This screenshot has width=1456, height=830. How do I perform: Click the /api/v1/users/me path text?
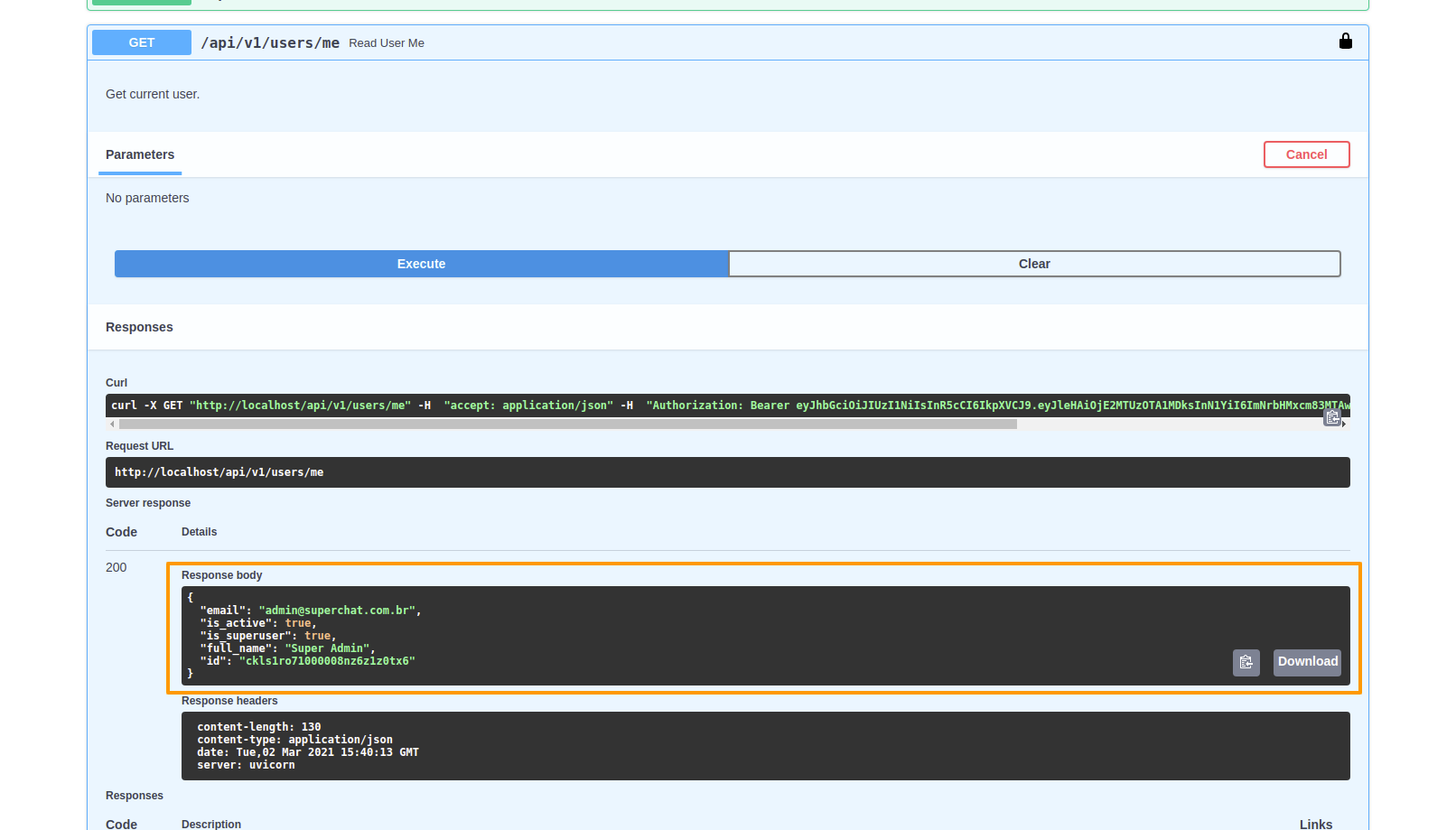pos(270,42)
